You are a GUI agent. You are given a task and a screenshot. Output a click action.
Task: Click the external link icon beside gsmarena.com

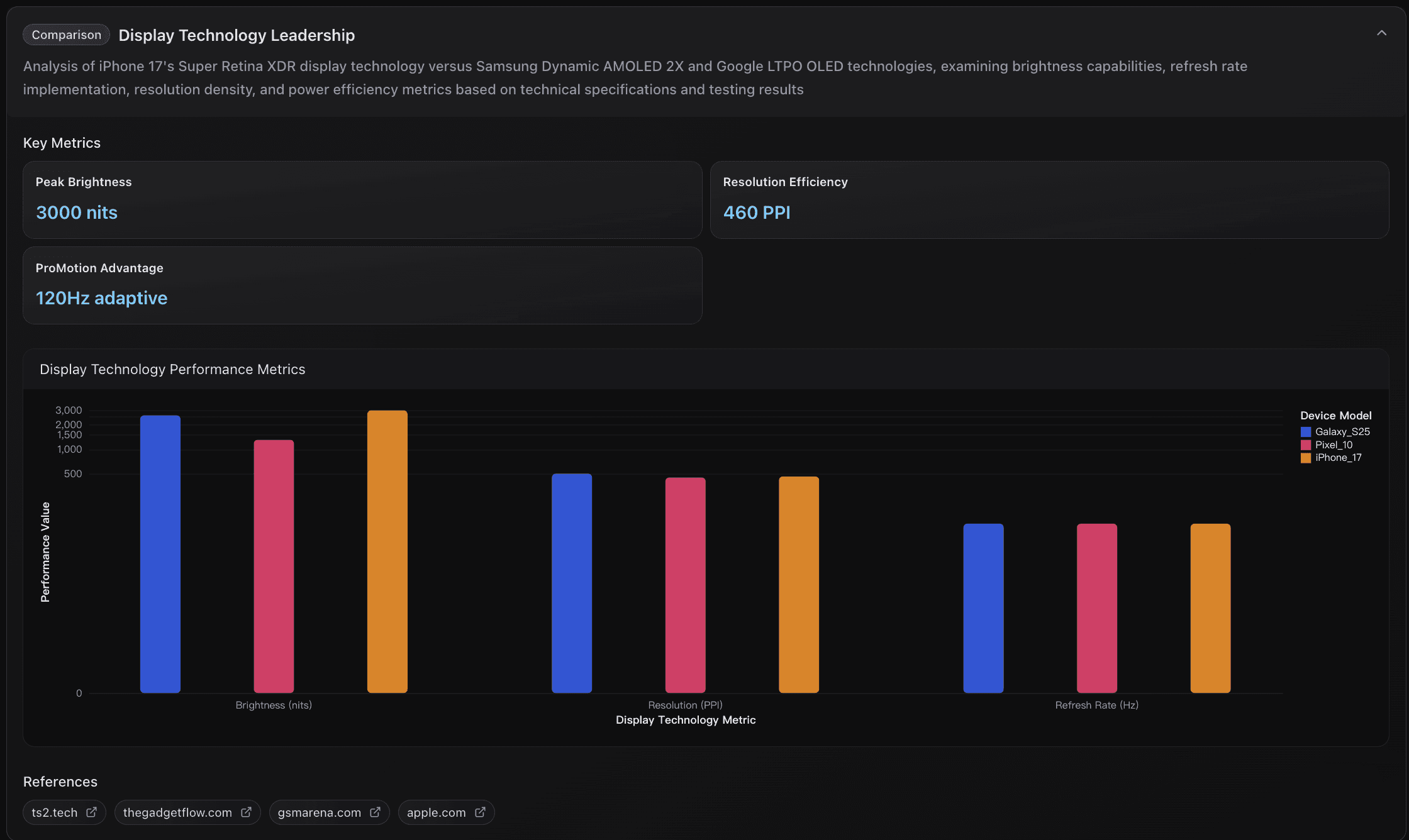coord(375,812)
